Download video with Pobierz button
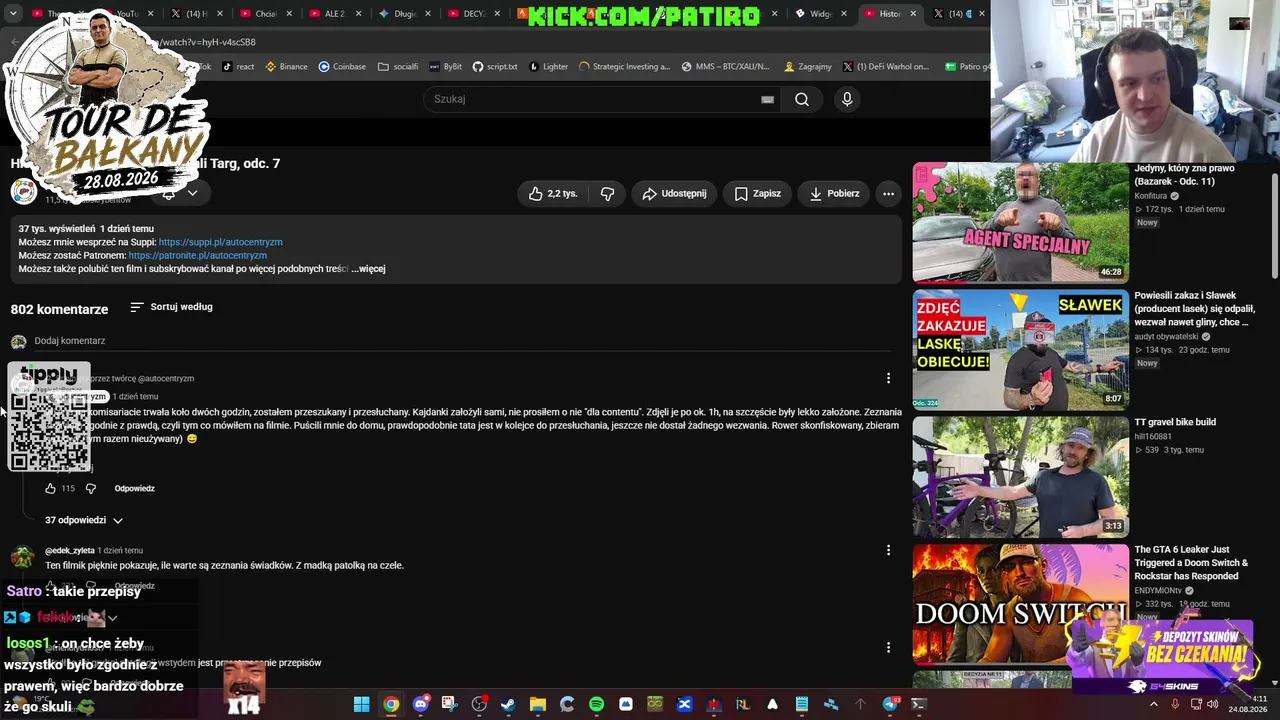Viewport: 1280px width, 720px height. 834,194
